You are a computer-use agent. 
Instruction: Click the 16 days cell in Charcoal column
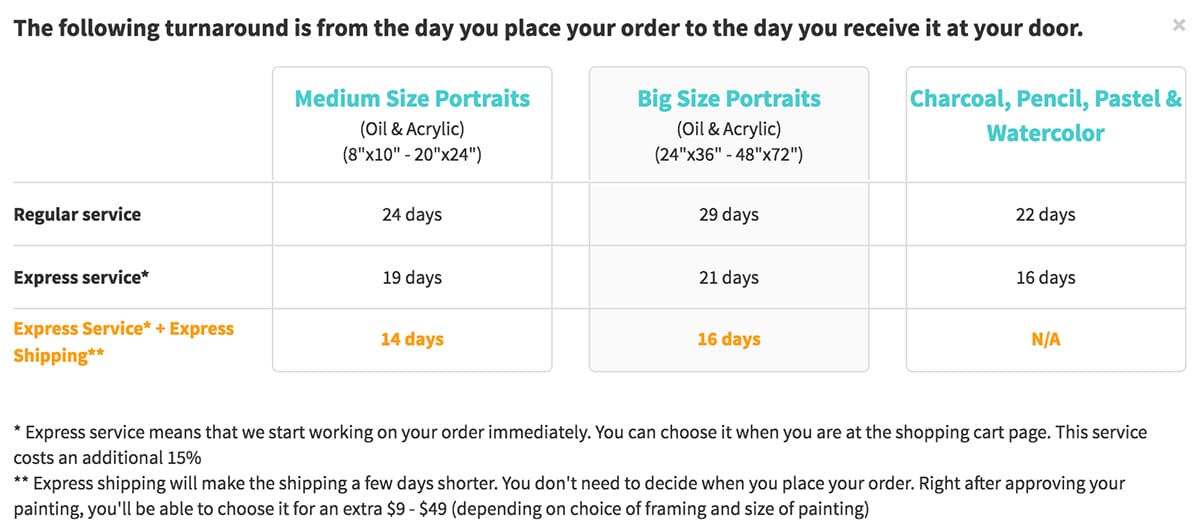coord(1046,277)
